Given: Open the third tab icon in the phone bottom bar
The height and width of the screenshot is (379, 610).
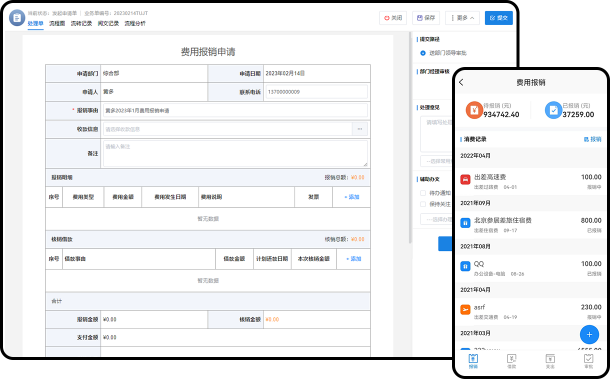Looking at the screenshot, I should point(550,361).
